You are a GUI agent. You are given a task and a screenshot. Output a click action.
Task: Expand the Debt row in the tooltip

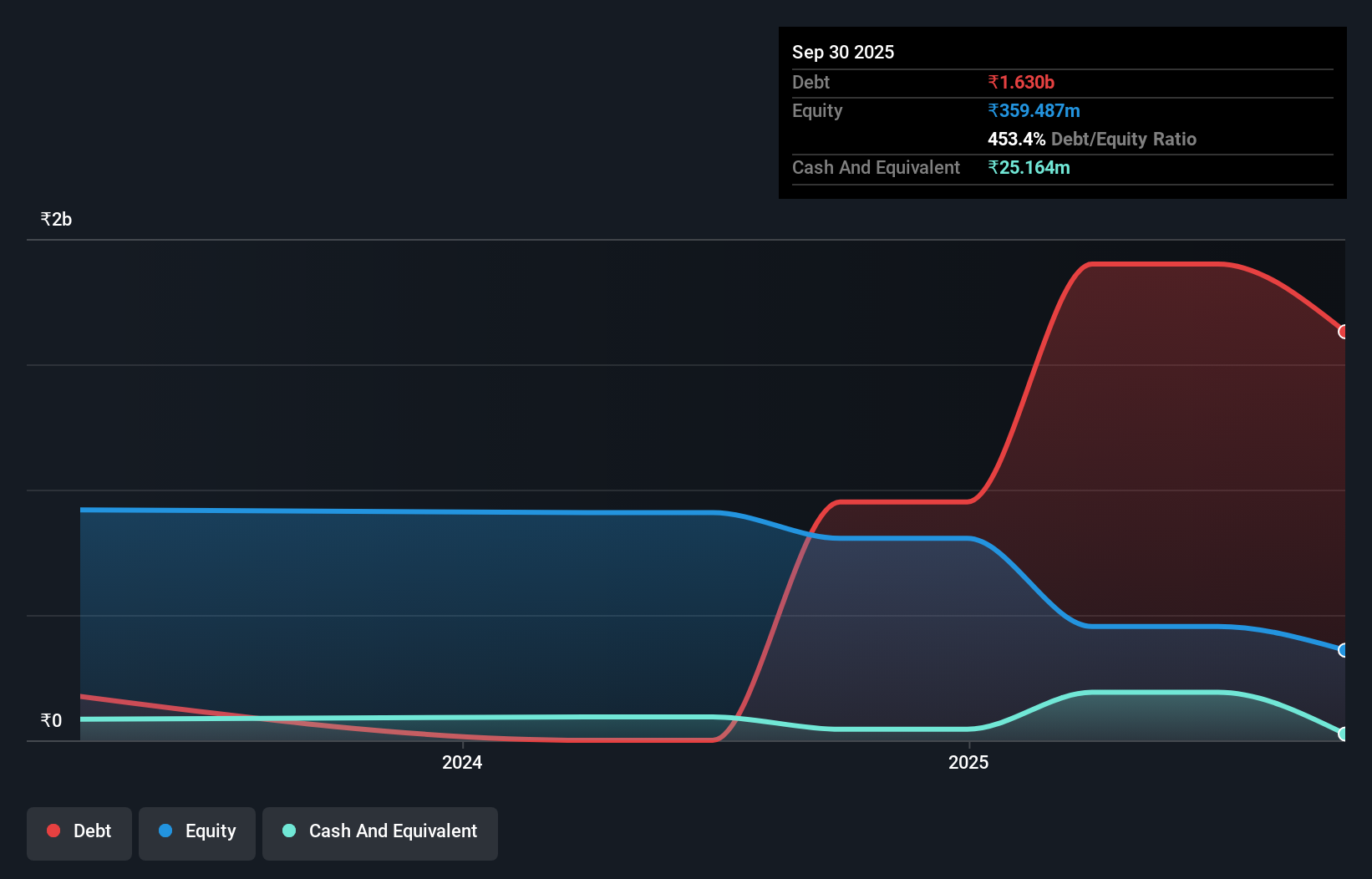[x=810, y=82]
